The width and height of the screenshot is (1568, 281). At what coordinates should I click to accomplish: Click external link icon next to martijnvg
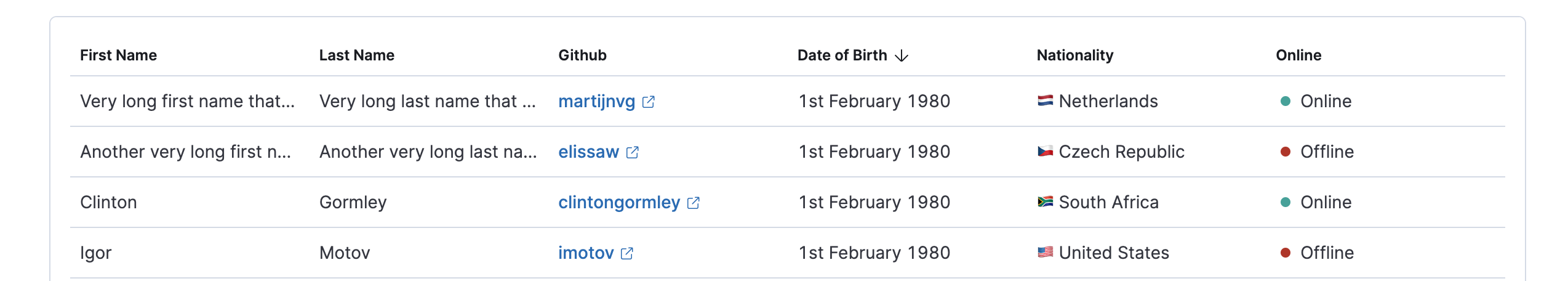[648, 102]
